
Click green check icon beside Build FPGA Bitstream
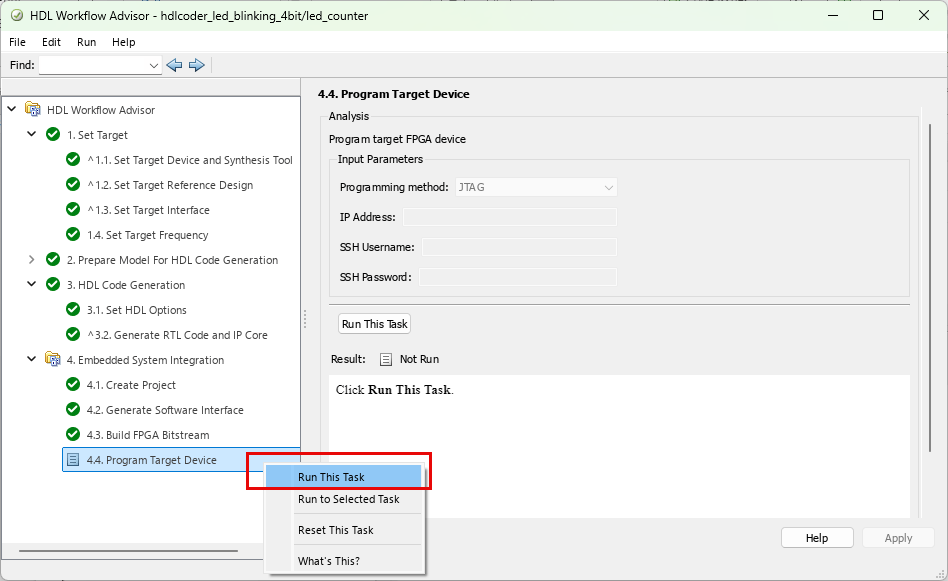(x=73, y=435)
